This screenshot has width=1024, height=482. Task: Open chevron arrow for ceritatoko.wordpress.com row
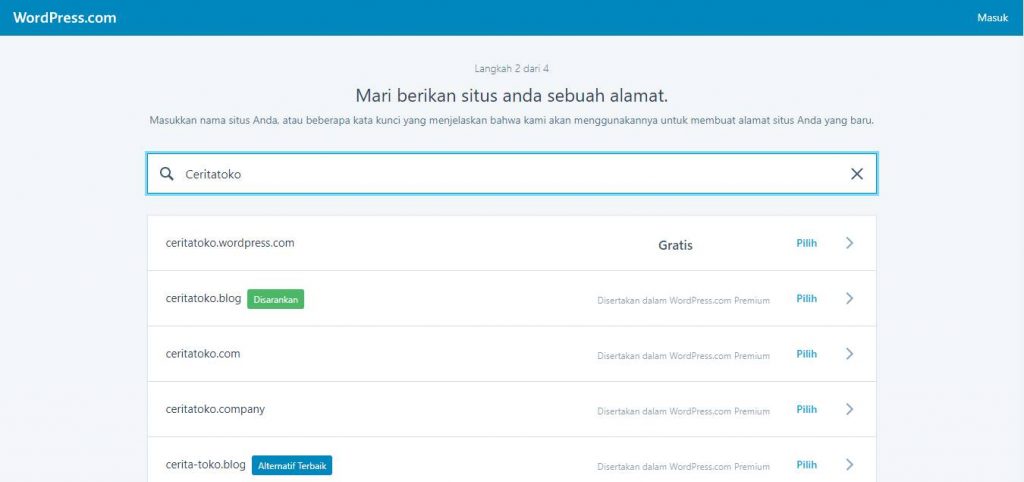(850, 243)
